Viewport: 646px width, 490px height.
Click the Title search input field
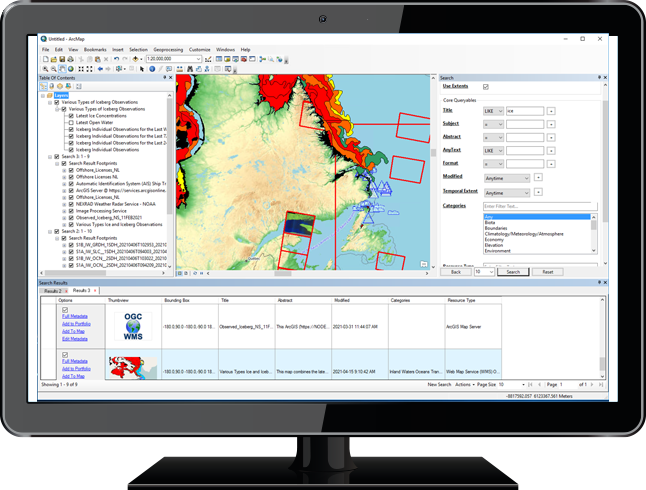coord(524,111)
